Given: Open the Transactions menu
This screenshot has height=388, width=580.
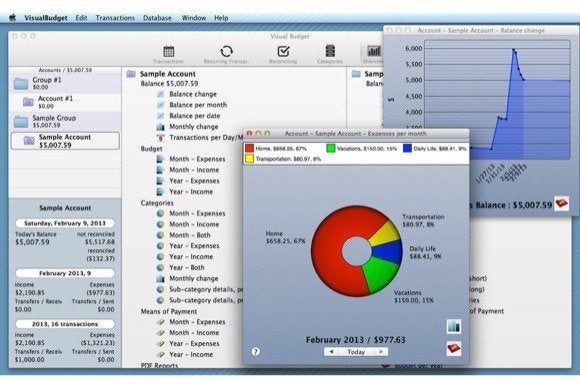Looking at the screenshot, I should pos(115,18).
